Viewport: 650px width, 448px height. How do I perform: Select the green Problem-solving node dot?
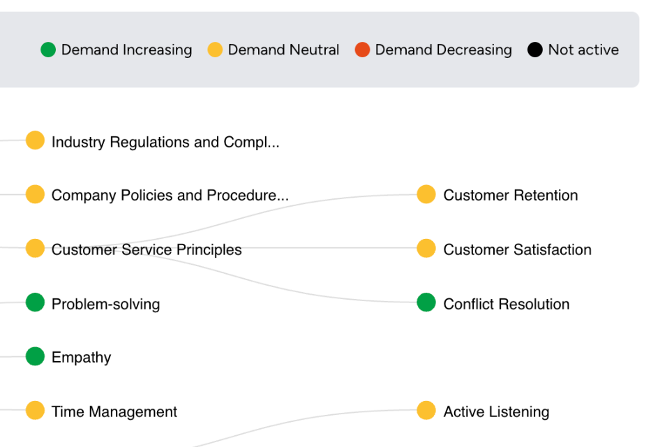[35, 302]
